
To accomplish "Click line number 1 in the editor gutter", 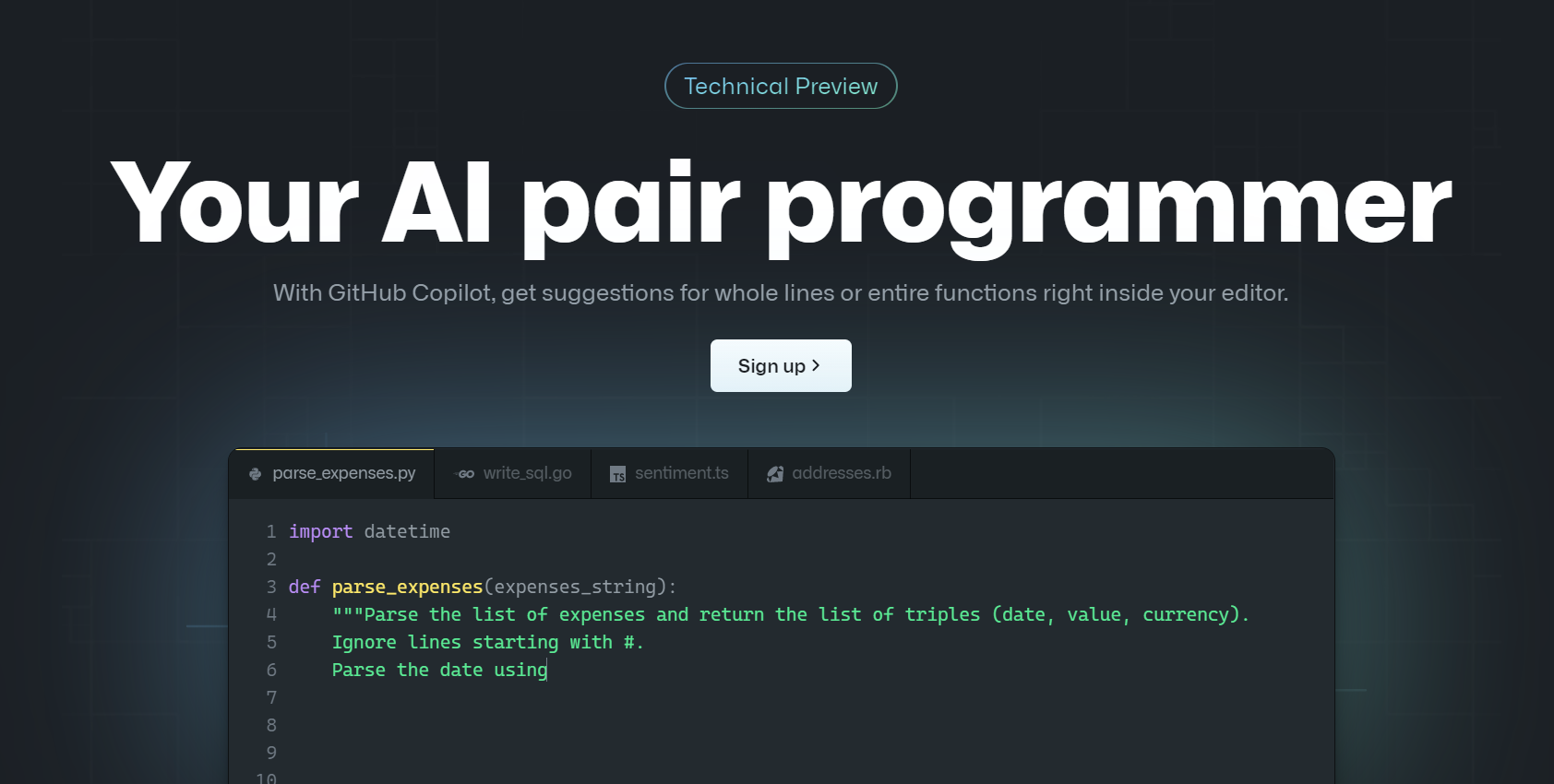I will (x=271, y=531).
